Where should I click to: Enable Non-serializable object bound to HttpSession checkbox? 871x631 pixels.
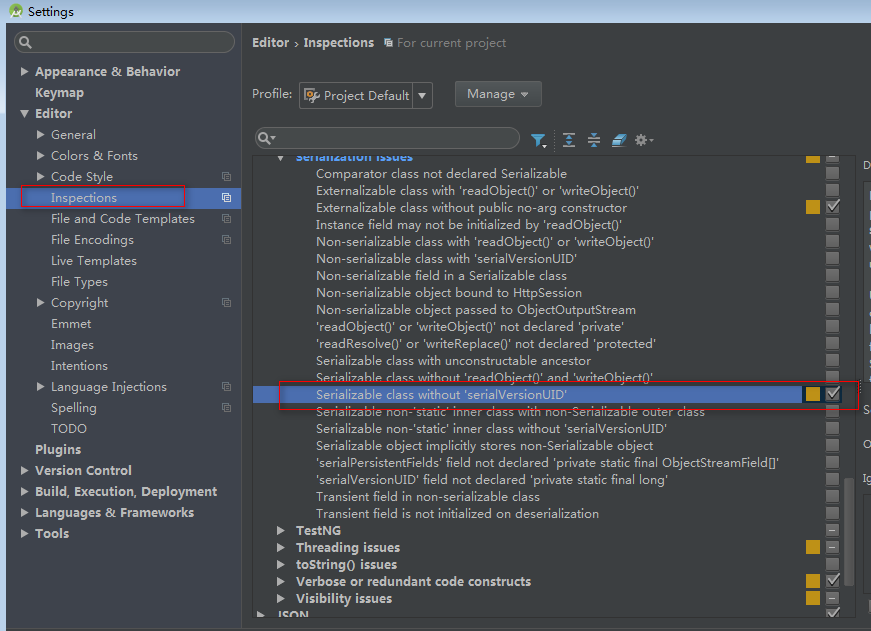(x=832, y=292)
